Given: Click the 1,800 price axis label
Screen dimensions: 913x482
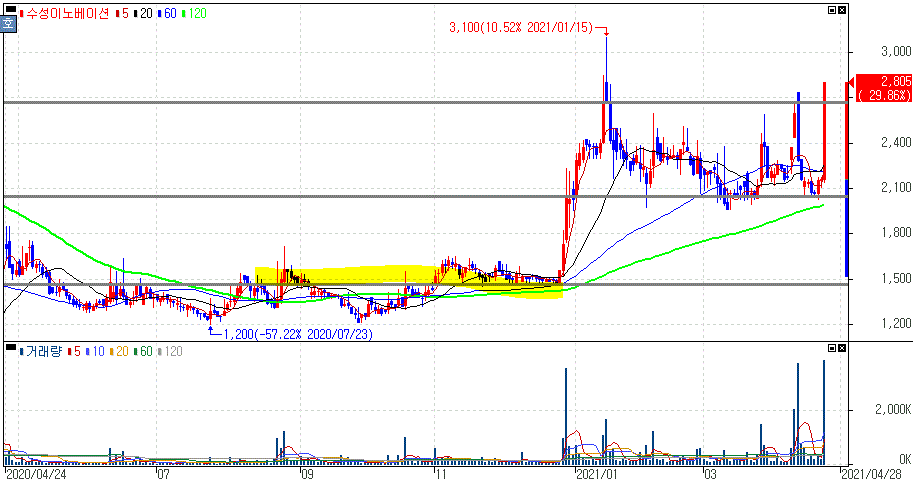Looking at the screenshot, I should (895, 233).
